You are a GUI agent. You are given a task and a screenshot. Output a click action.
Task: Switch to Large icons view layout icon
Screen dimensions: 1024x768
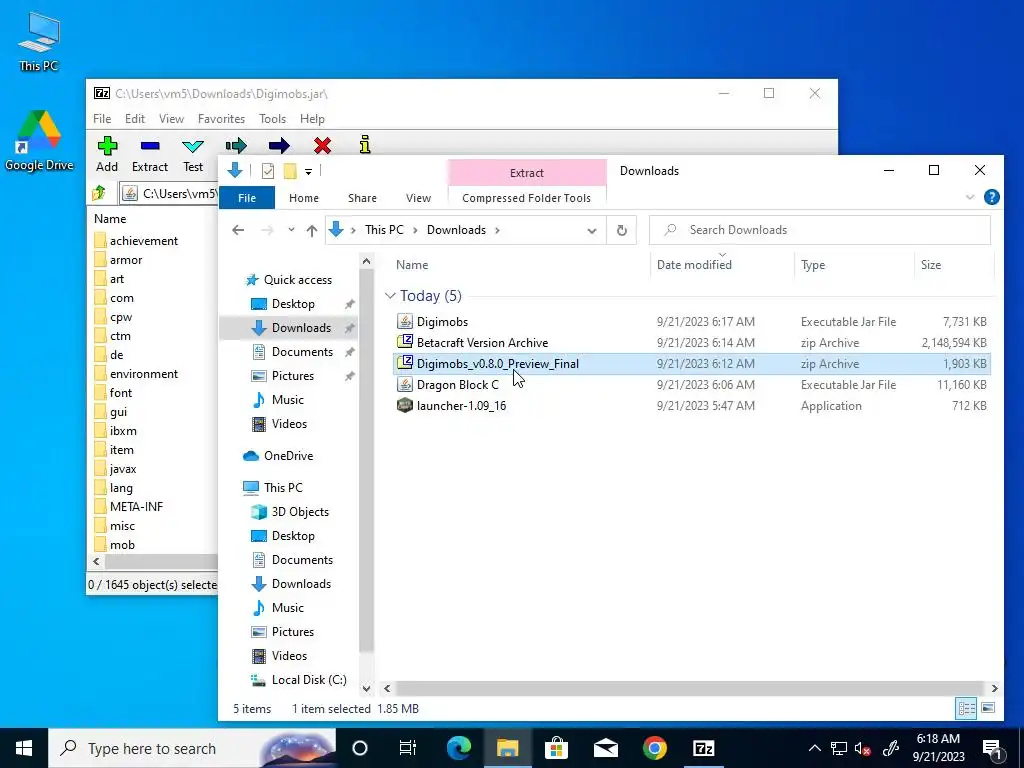coord(988,708)
